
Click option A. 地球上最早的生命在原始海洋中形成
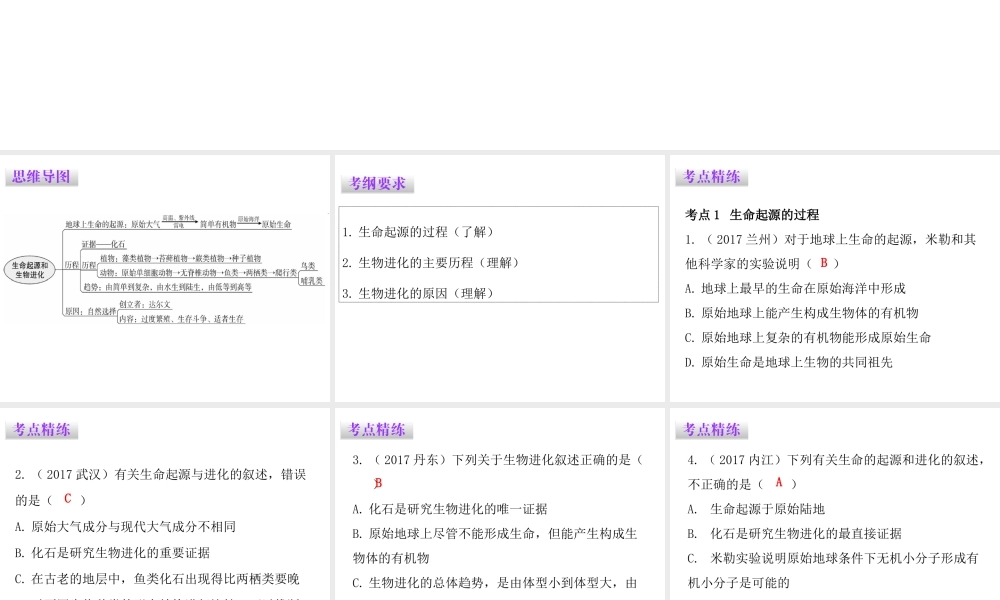[x=795, y=288]
